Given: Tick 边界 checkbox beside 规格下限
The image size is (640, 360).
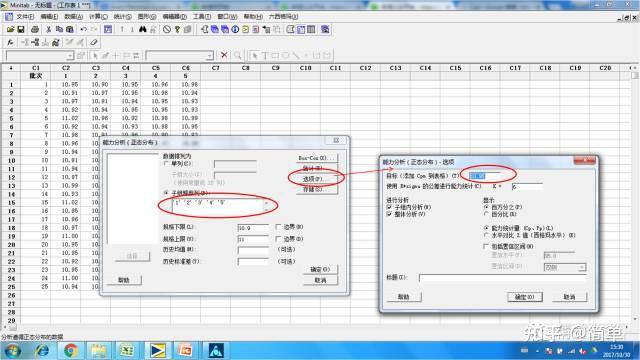Looking at the screenshot, I should pos(278,227).
